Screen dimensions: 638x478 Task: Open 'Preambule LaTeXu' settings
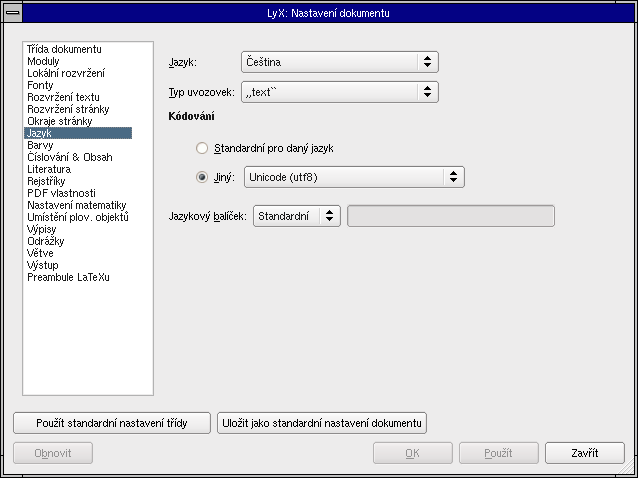click(68, 277)
